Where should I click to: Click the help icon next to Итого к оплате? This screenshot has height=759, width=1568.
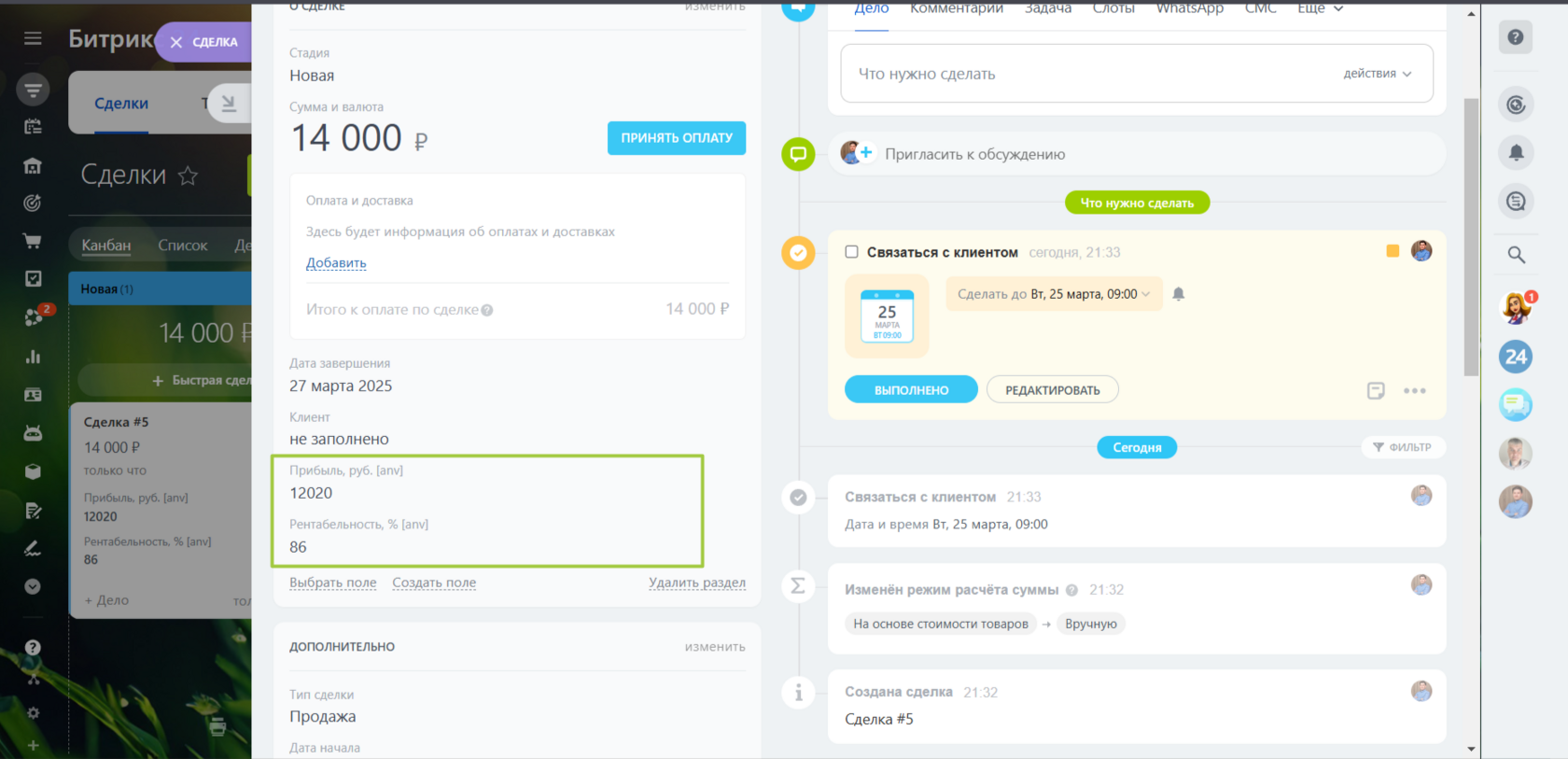487,310
